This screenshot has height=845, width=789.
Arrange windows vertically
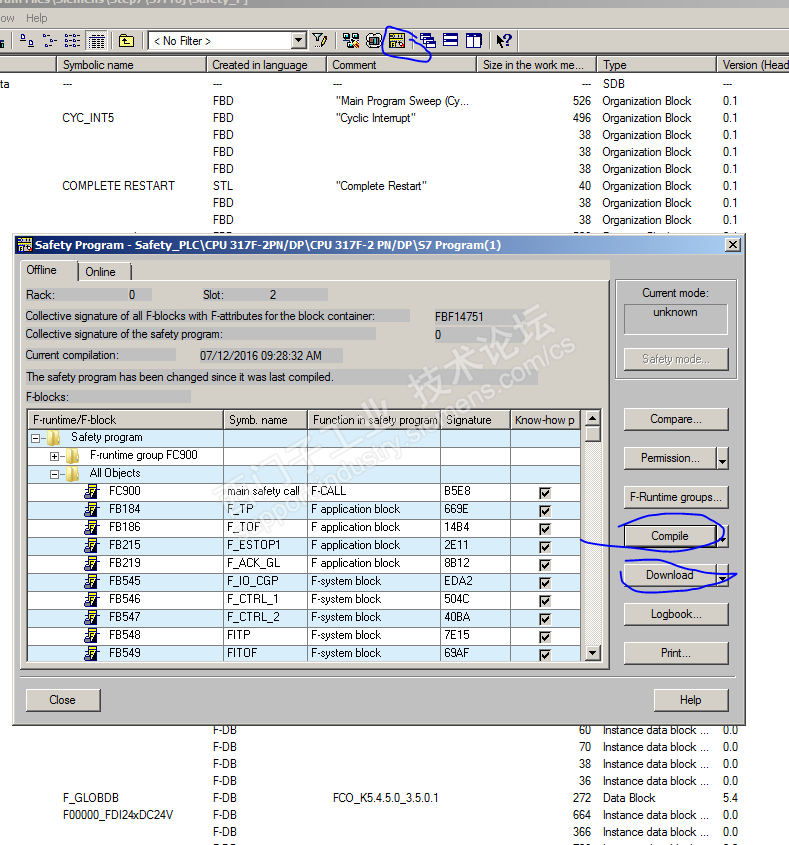[x=474, y=40]
